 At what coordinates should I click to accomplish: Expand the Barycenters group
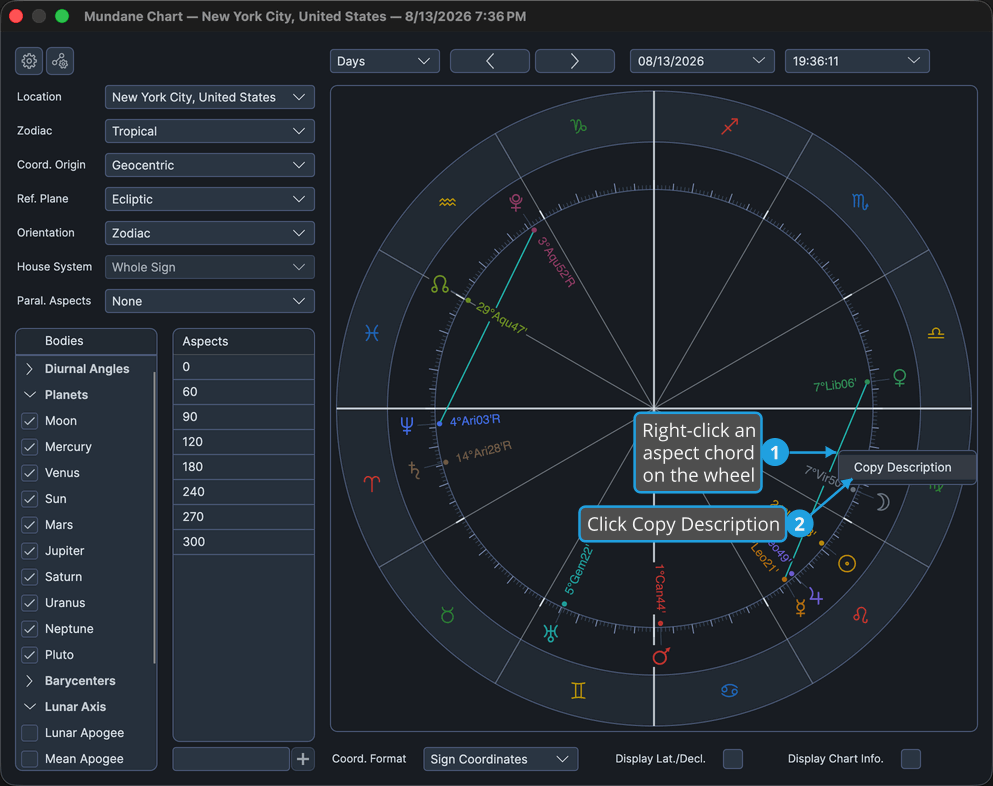pos(29,681)
